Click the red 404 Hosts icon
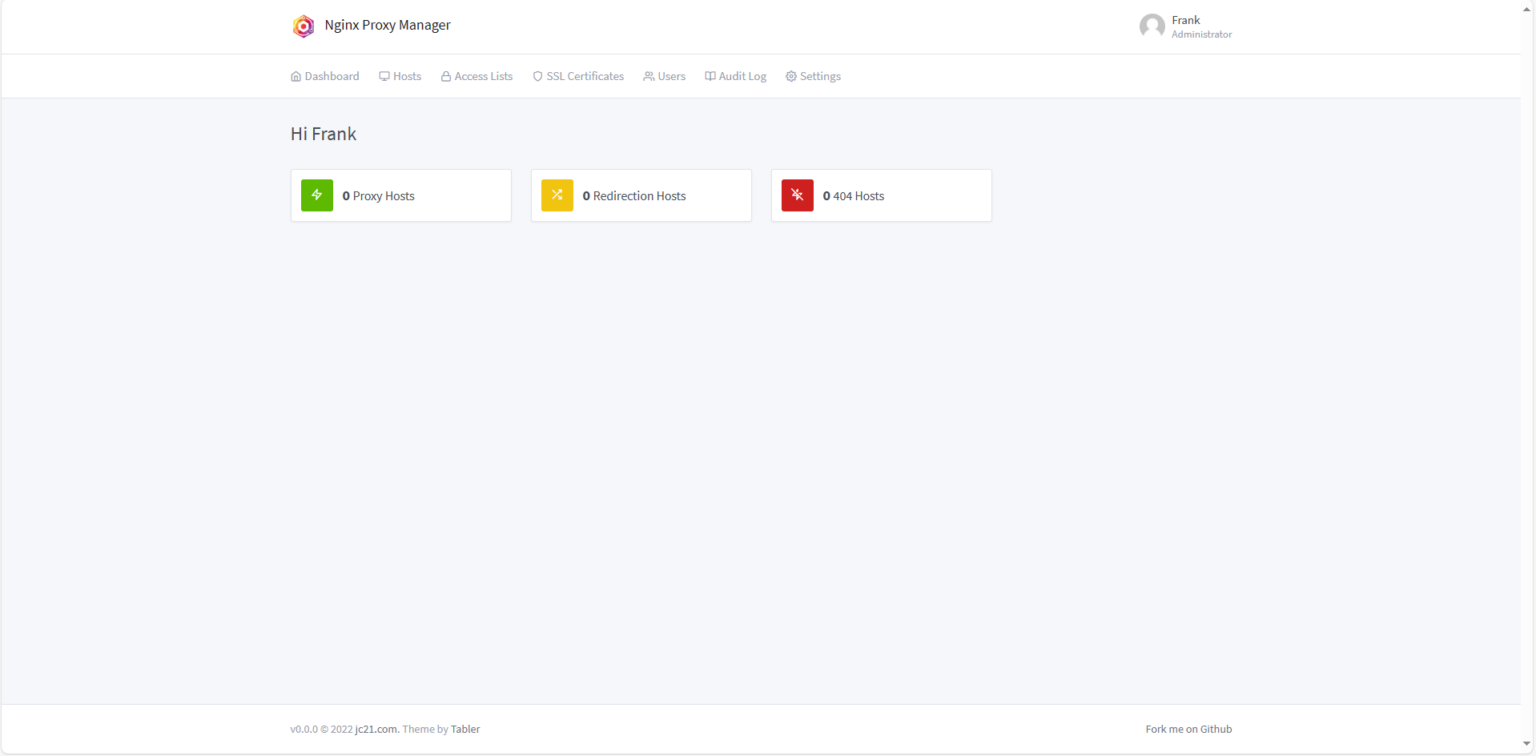Image resolution: width=1536 pixels, height=756 pixels. (x=797, y=195)
